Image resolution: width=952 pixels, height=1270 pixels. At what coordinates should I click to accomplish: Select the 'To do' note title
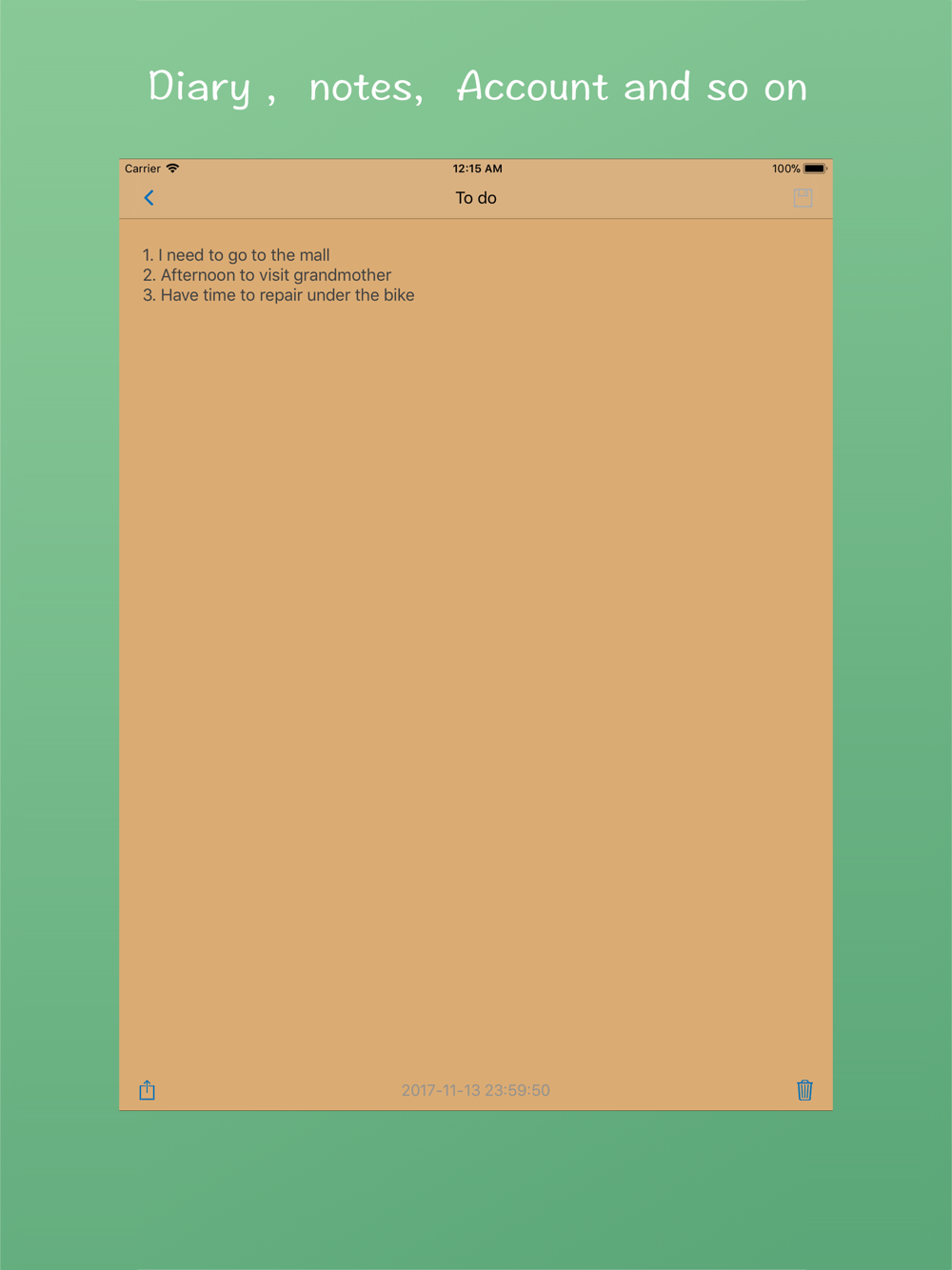476,198
